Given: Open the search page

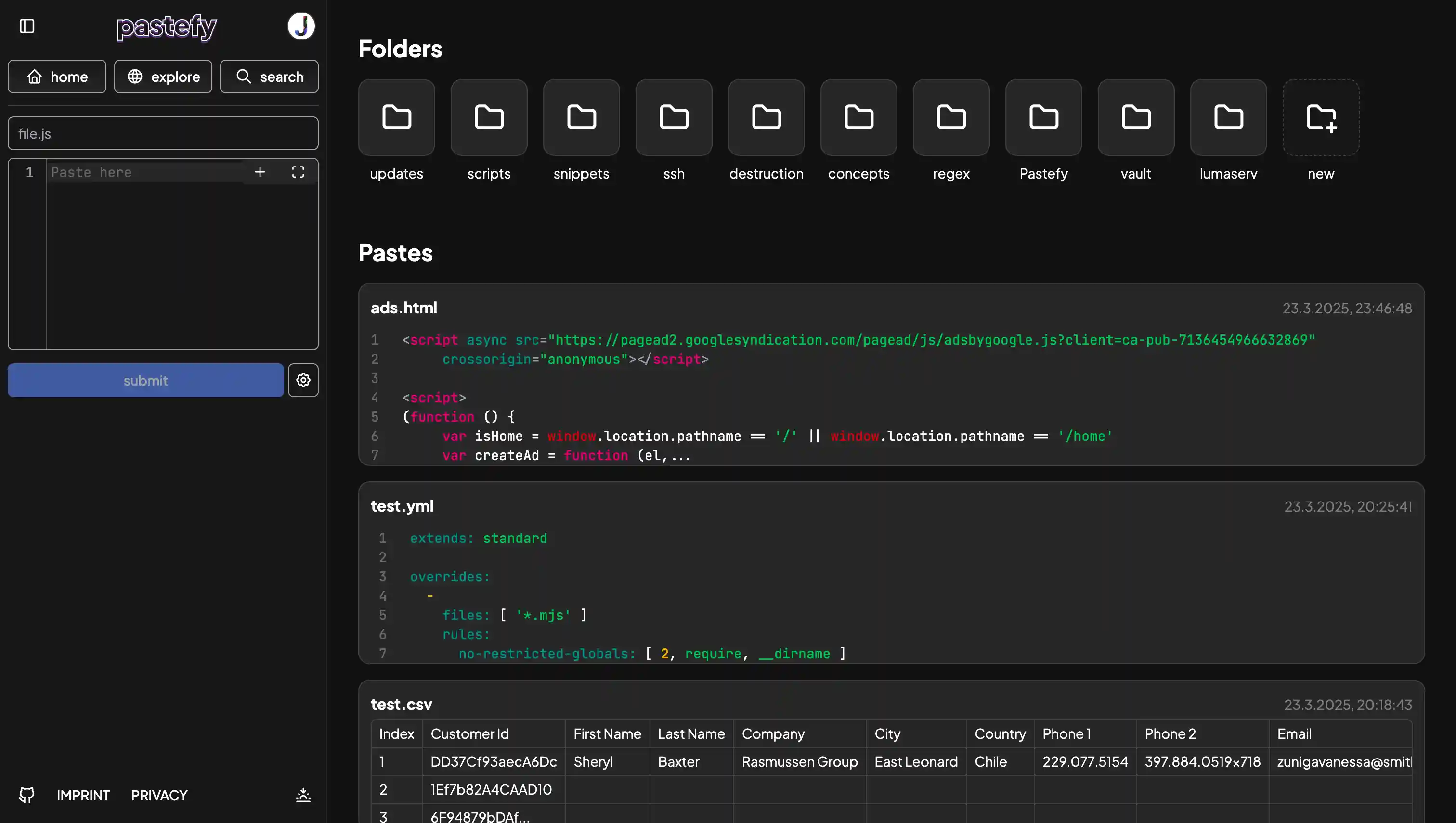Looking at the screenshot, I should [x=269, y=77].
